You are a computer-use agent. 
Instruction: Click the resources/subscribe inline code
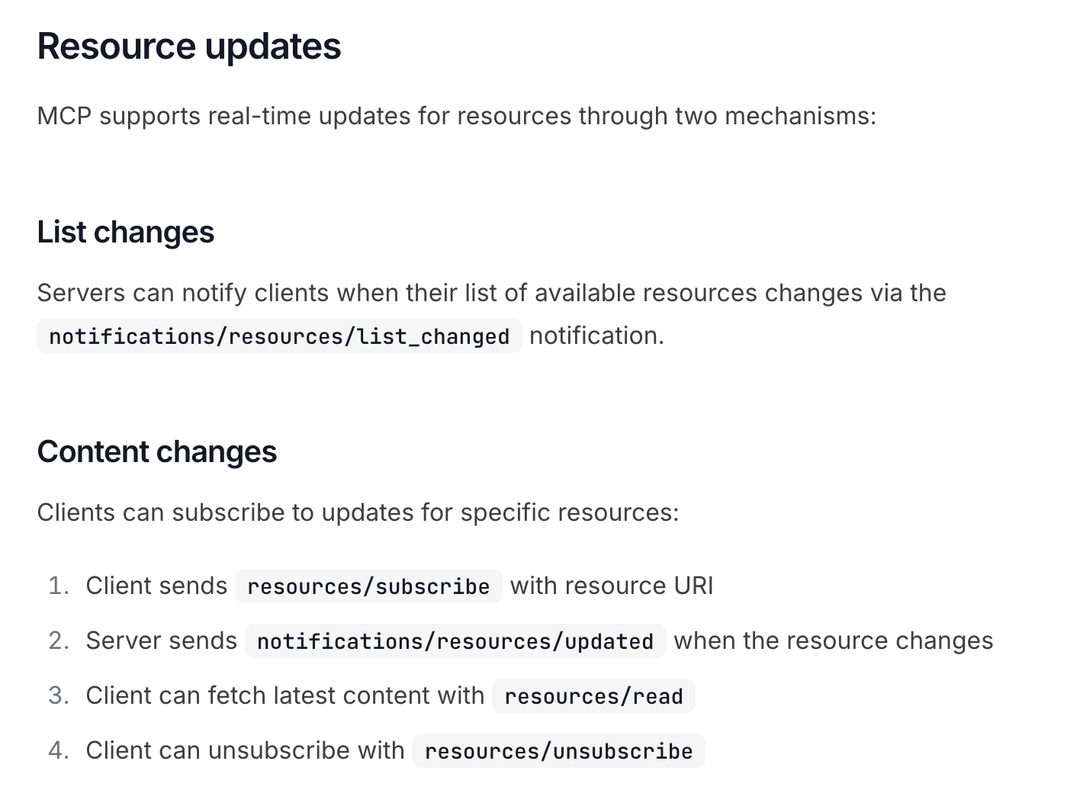pos(368,586)
